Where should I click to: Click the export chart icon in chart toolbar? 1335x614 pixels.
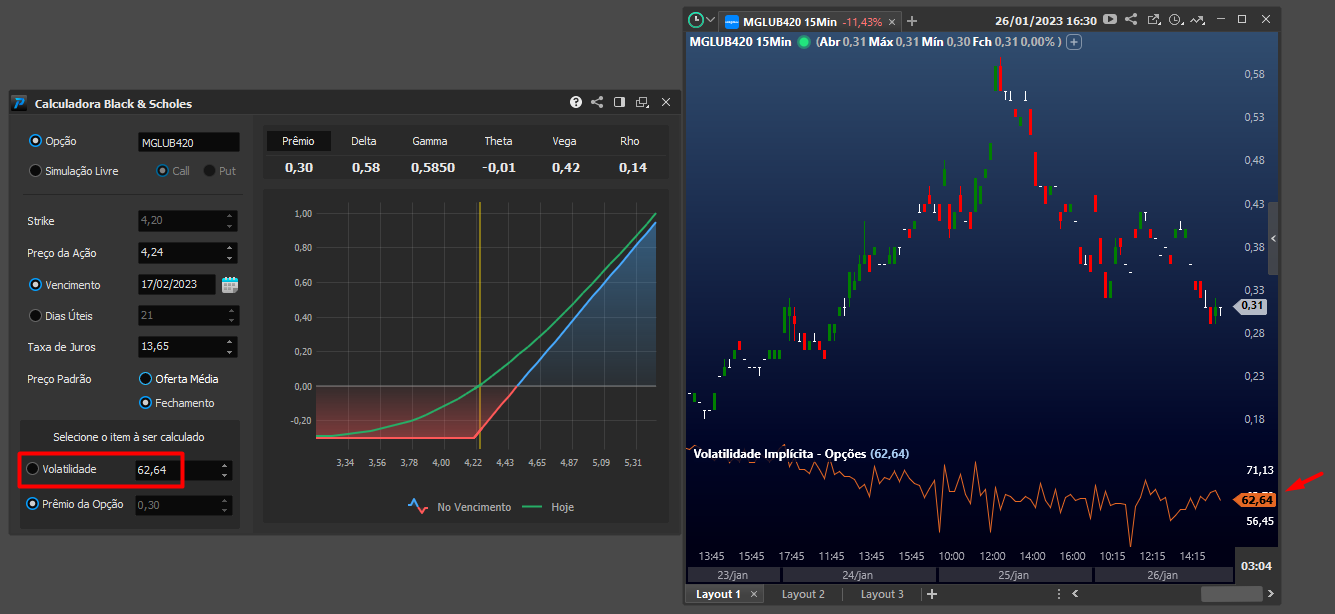coord(1154,19)
